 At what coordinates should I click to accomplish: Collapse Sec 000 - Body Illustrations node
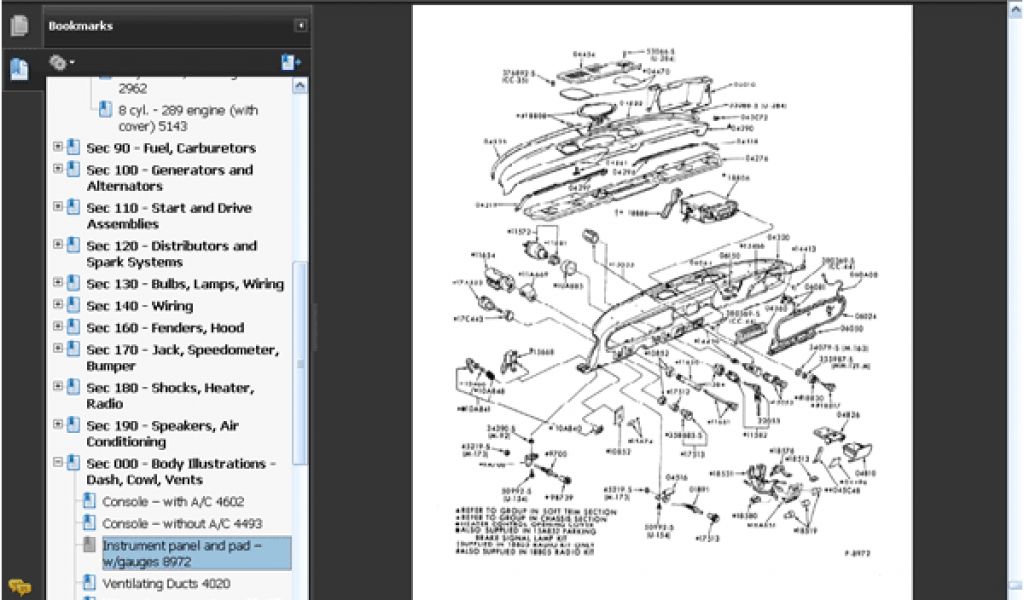pyautogui.click(x=58, y=464)
